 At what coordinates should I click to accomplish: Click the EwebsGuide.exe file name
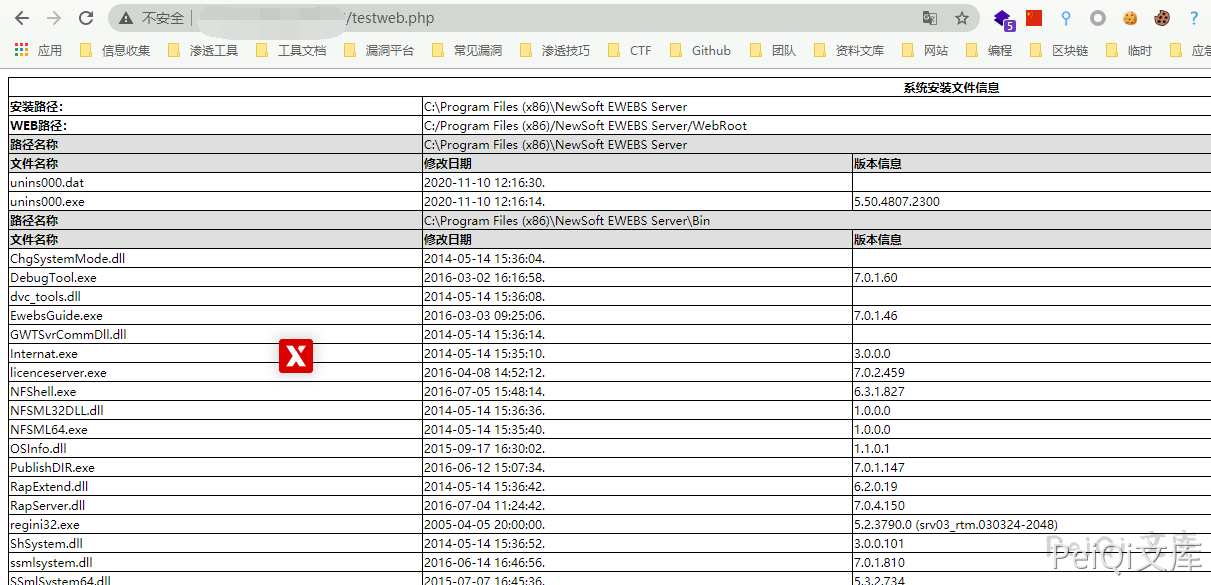[x=56, y=316]
